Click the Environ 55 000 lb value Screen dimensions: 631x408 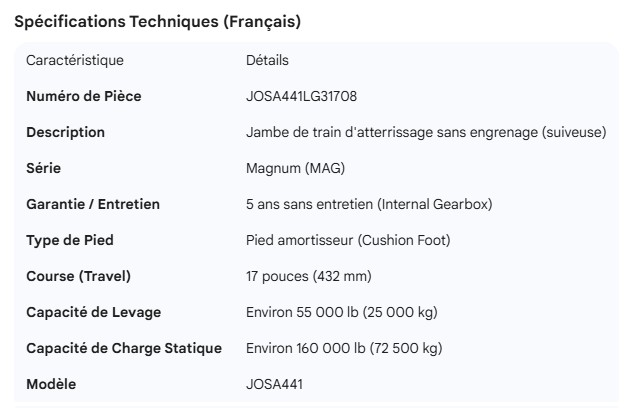click(x=341, y=312)
